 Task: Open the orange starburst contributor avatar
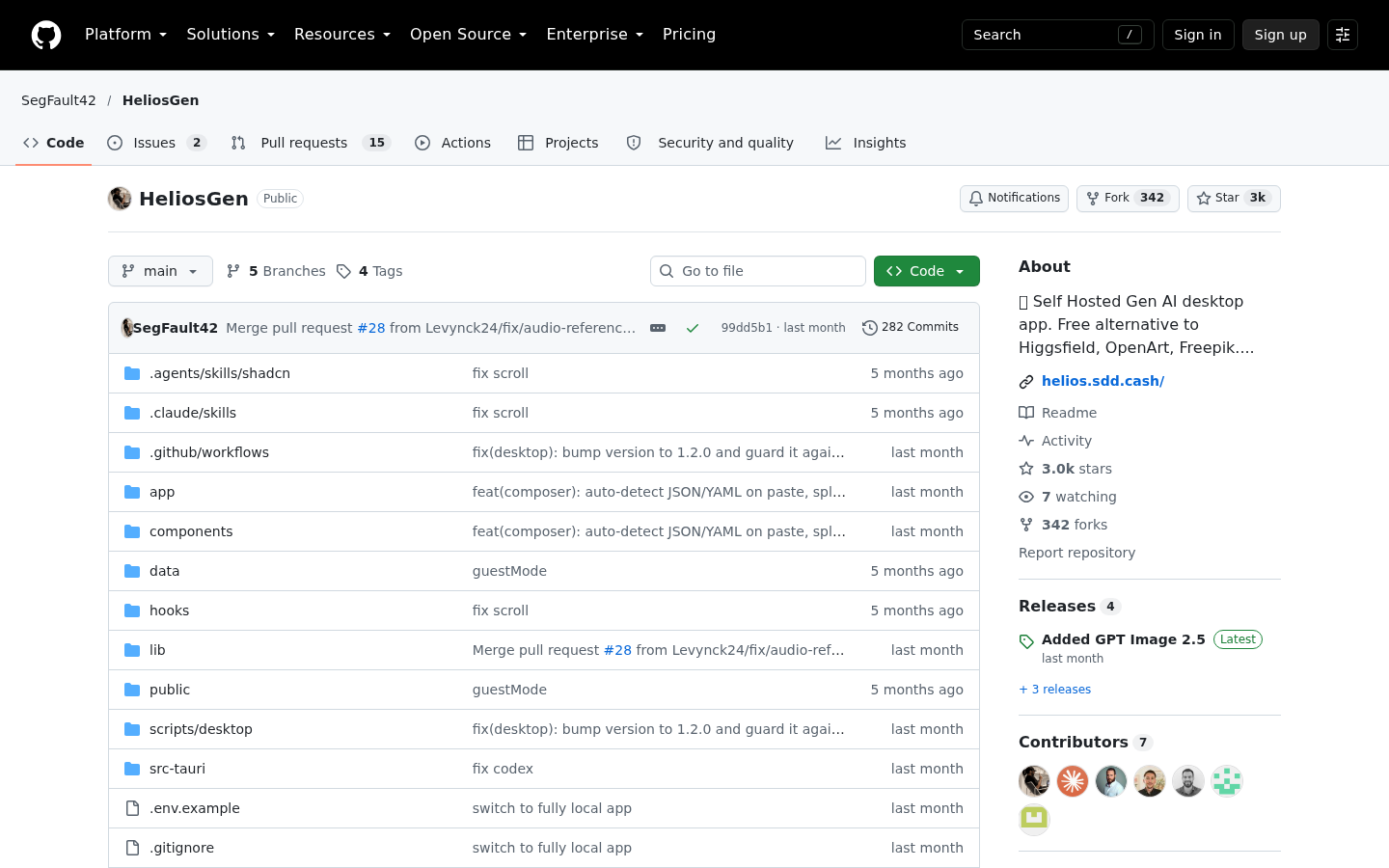coord(1073,781)
